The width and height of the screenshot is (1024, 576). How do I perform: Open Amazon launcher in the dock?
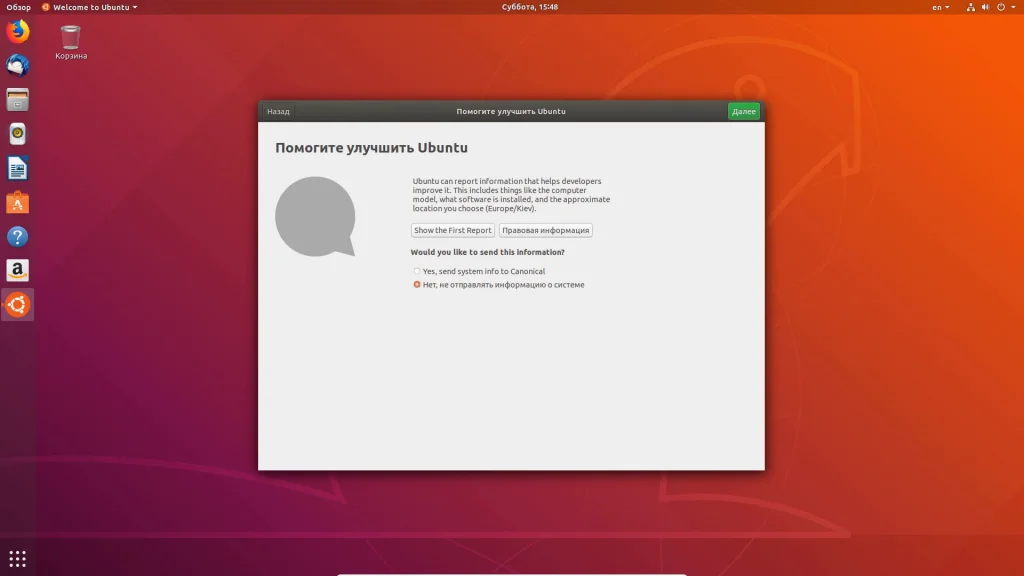point(18,270)
